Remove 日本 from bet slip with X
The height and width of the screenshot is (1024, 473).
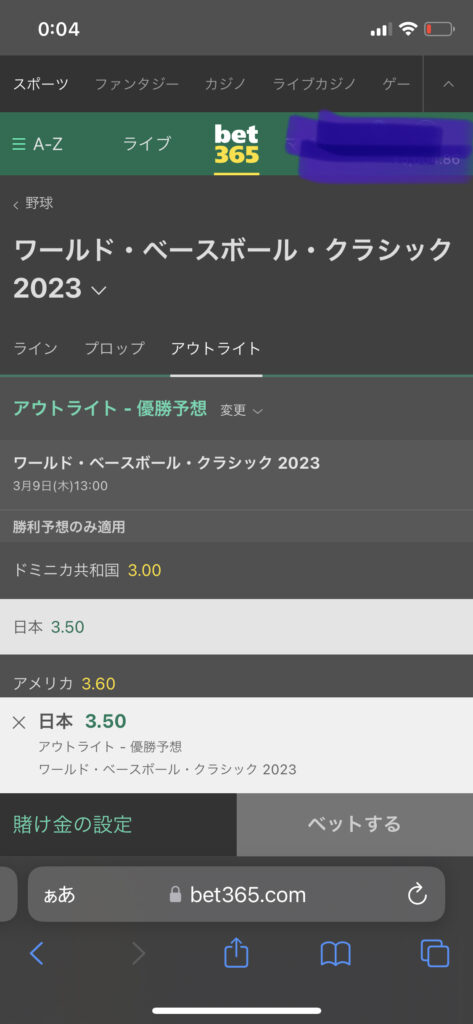click(x=19, y=722)
